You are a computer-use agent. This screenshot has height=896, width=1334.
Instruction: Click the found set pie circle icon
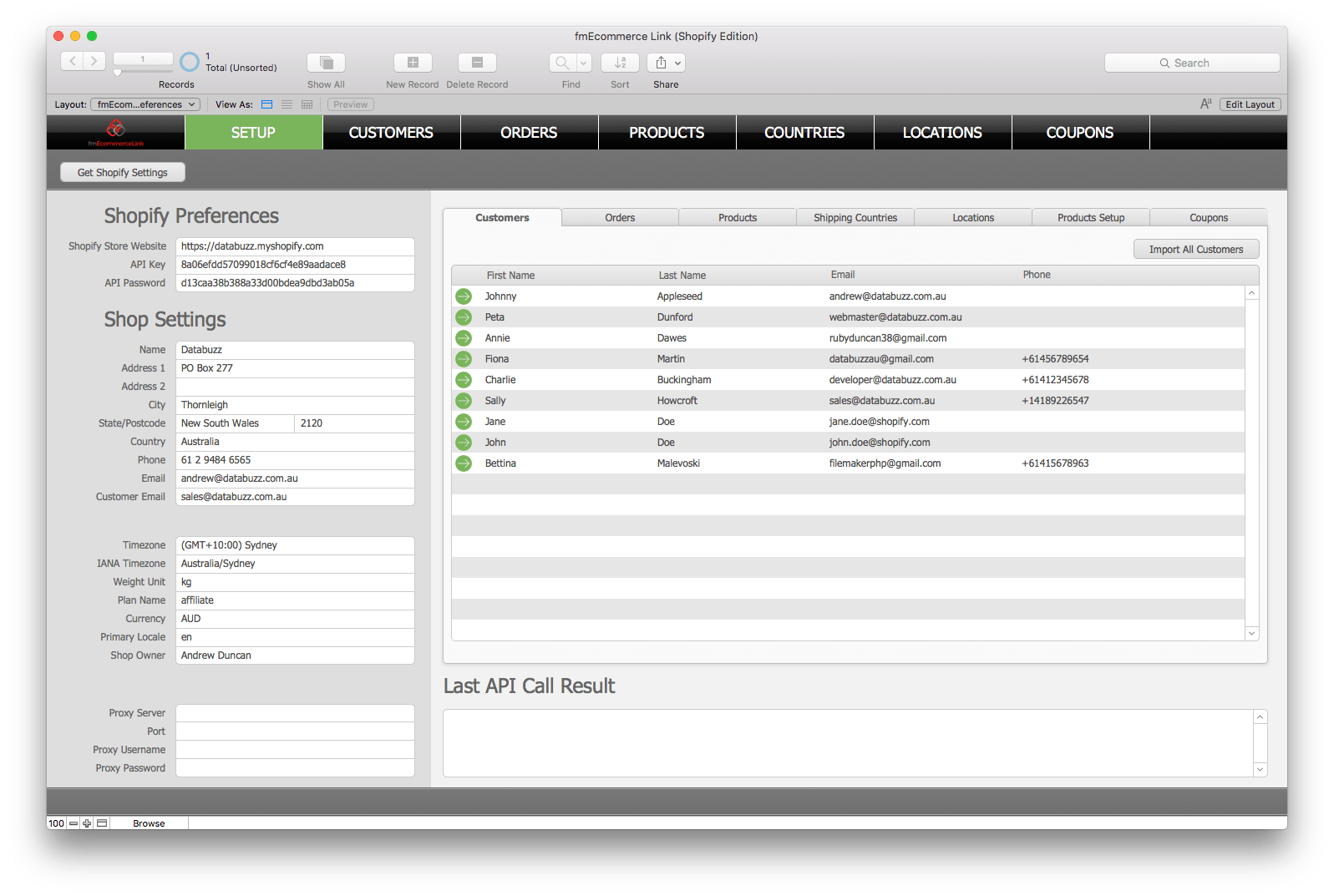tap(190, 62)
